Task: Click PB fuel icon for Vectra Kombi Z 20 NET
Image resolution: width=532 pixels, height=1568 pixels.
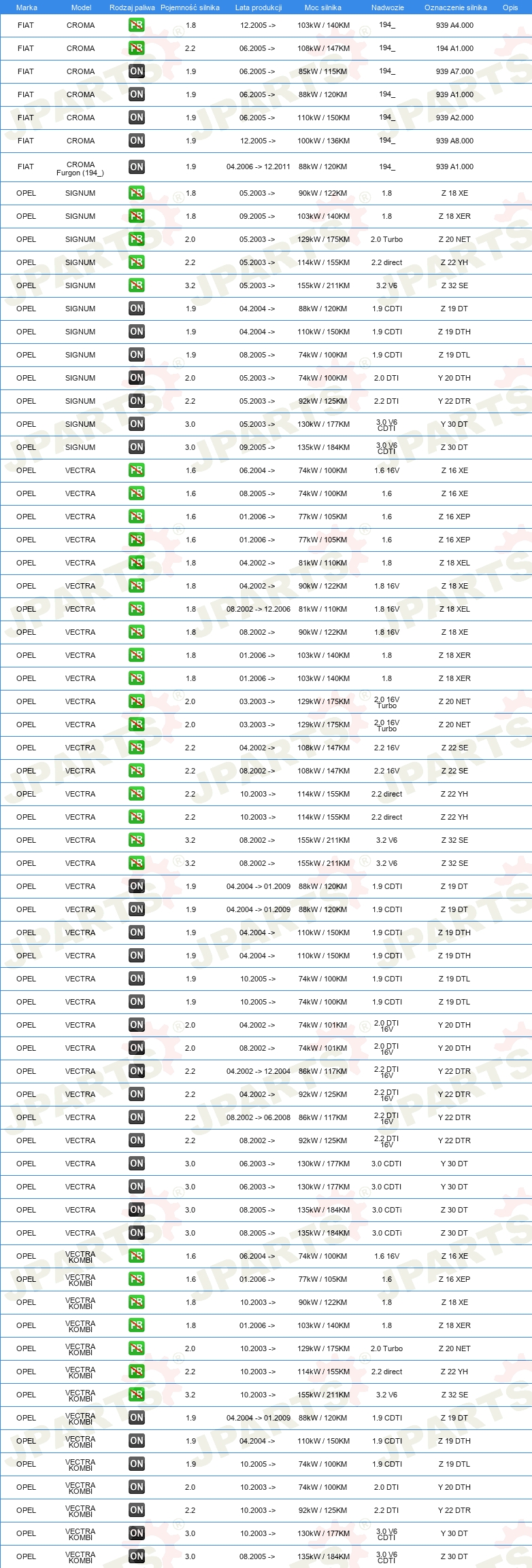Action: (x=137, y=1348)
